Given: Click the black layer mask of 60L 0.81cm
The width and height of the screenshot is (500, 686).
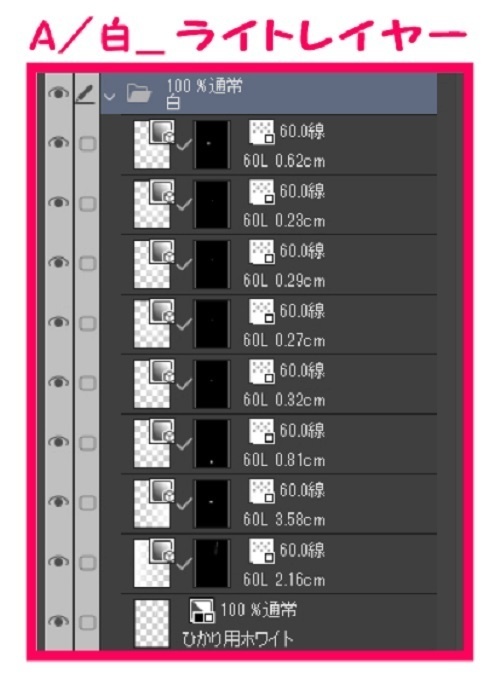Looking at the screenshot, I should [212, 444].
